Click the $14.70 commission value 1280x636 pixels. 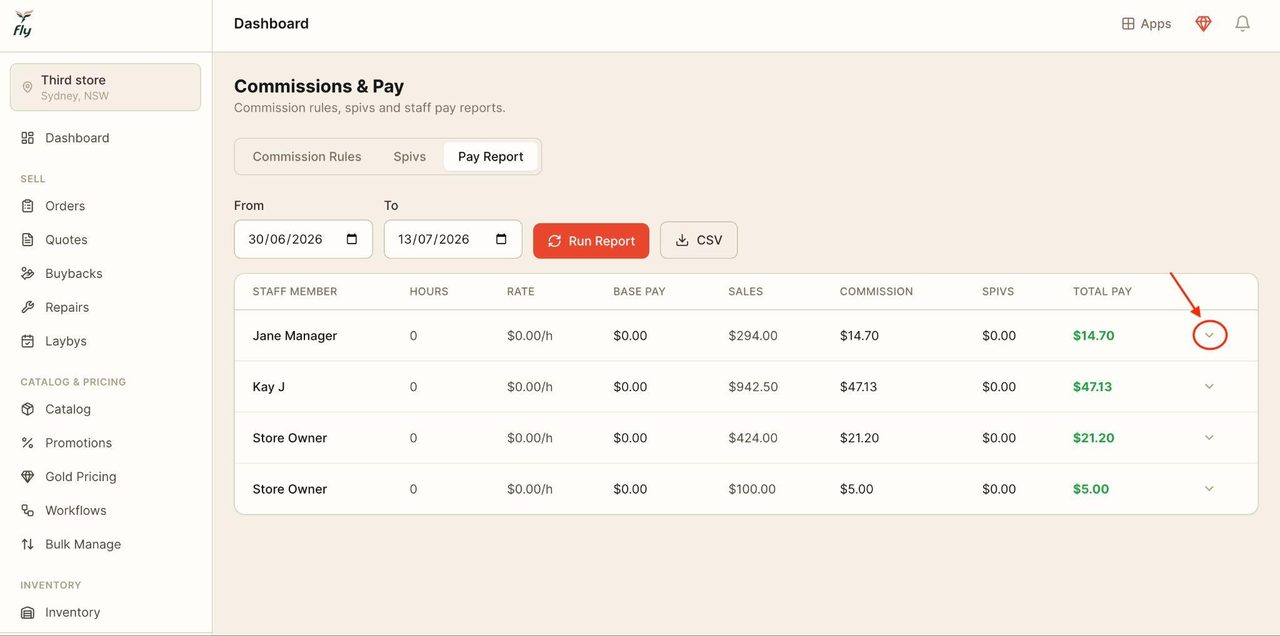pos(860,336)
